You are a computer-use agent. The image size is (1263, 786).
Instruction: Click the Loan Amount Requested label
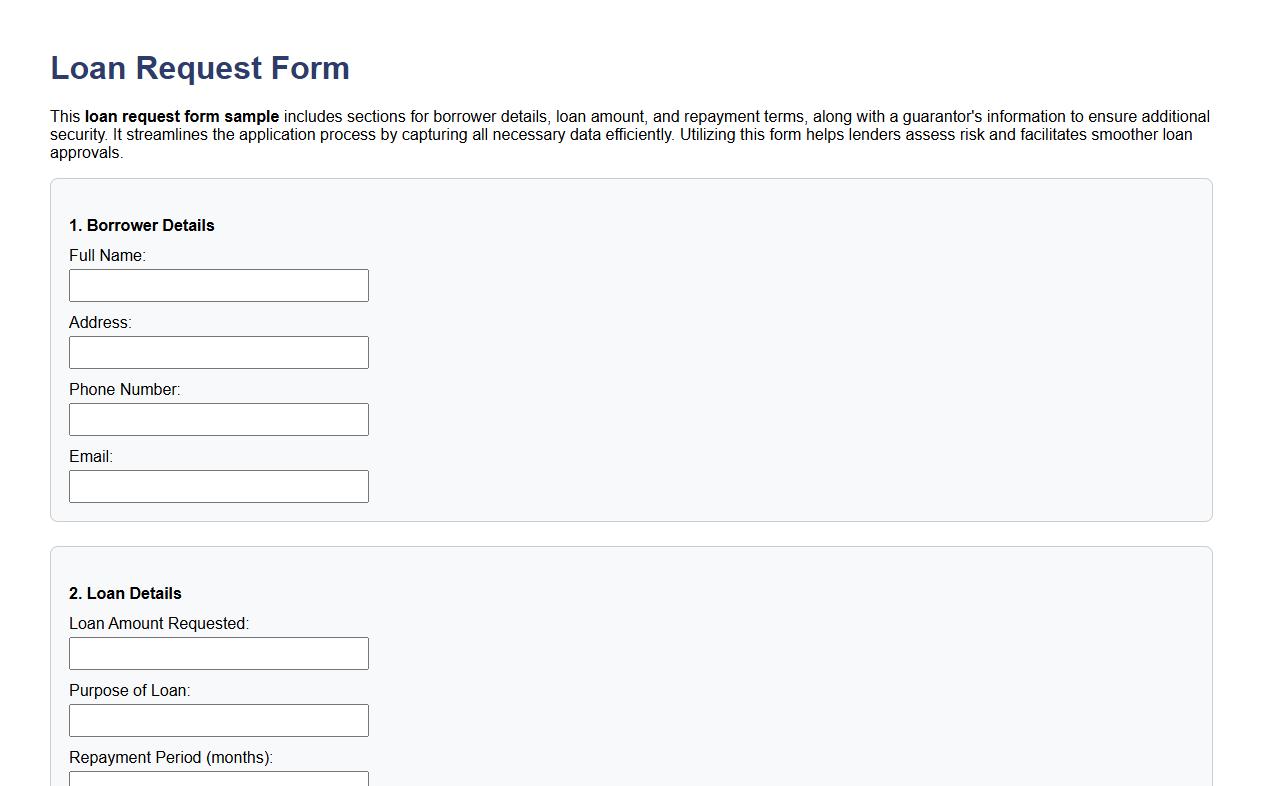pos(159,623)
